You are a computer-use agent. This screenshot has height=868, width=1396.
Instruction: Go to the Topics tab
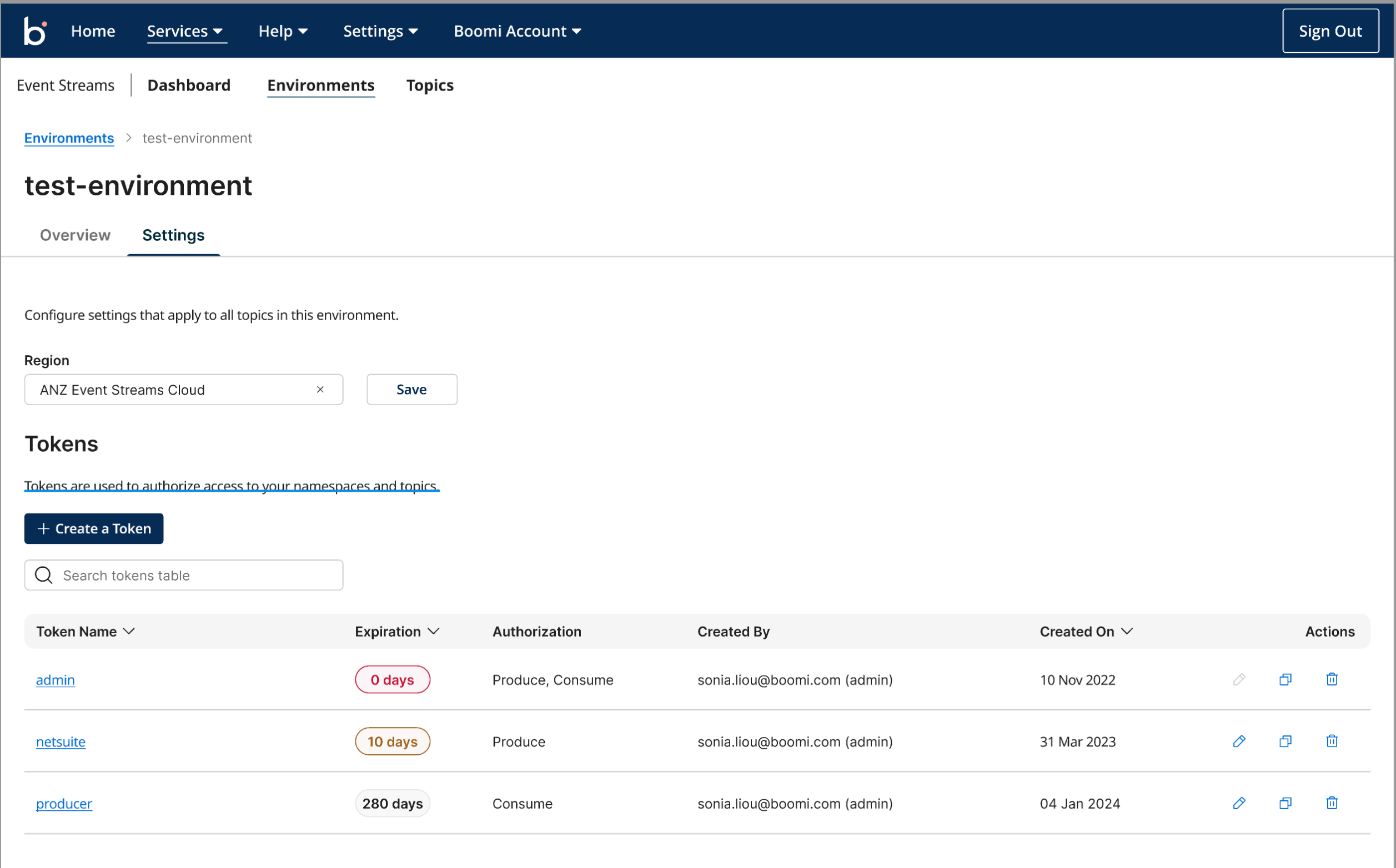pyautogui.click(x=430, y=85)
